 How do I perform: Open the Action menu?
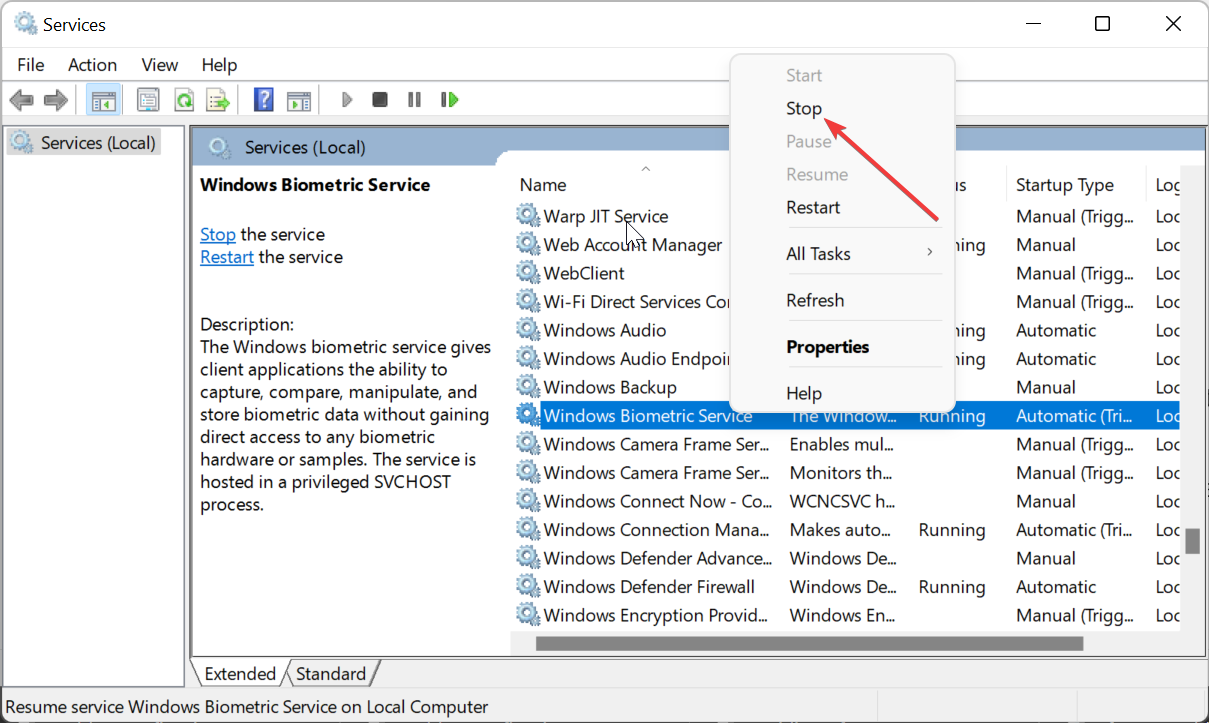(92, 64)
